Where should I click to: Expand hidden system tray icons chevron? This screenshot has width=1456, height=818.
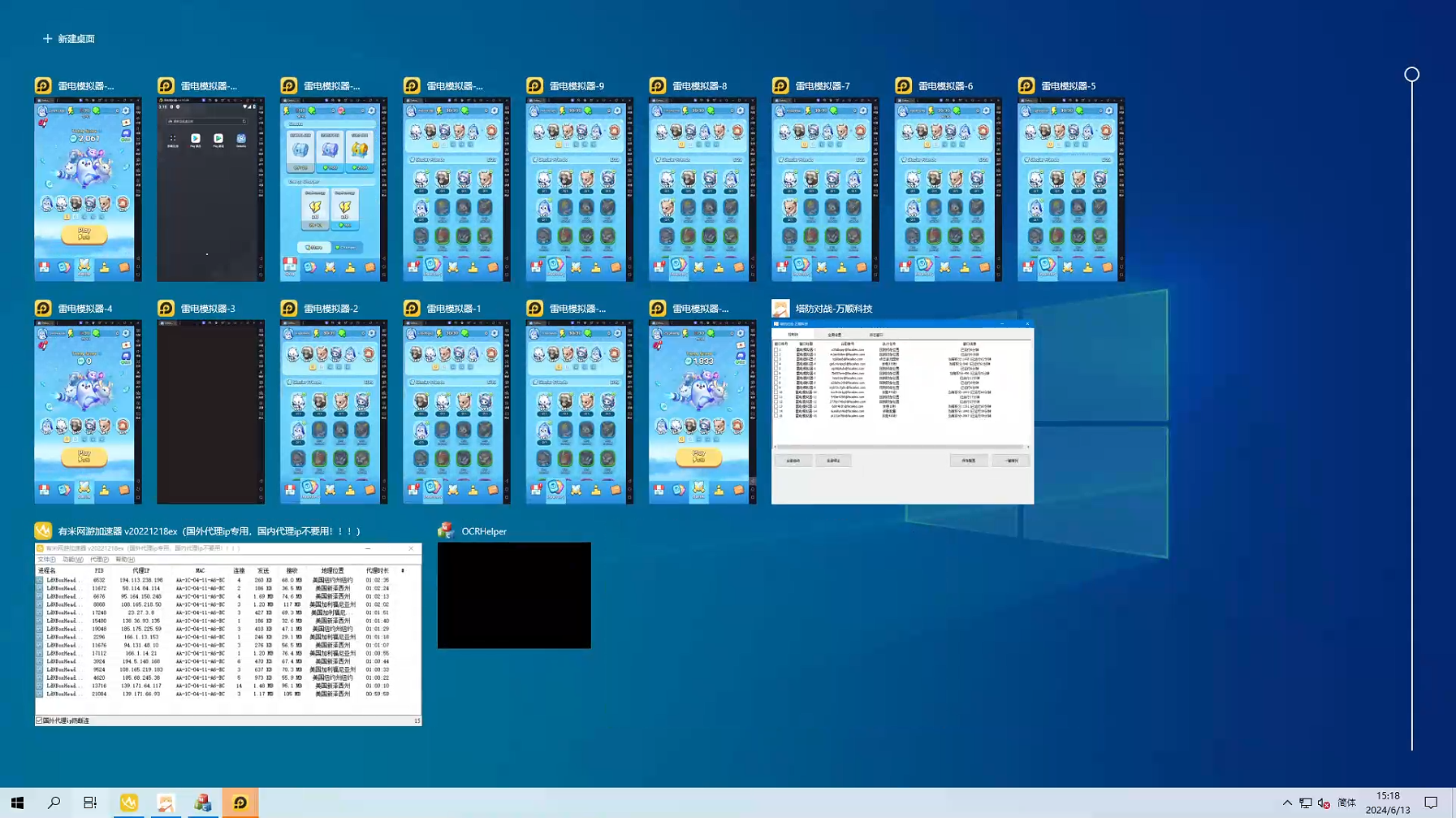coord(1287,803)
